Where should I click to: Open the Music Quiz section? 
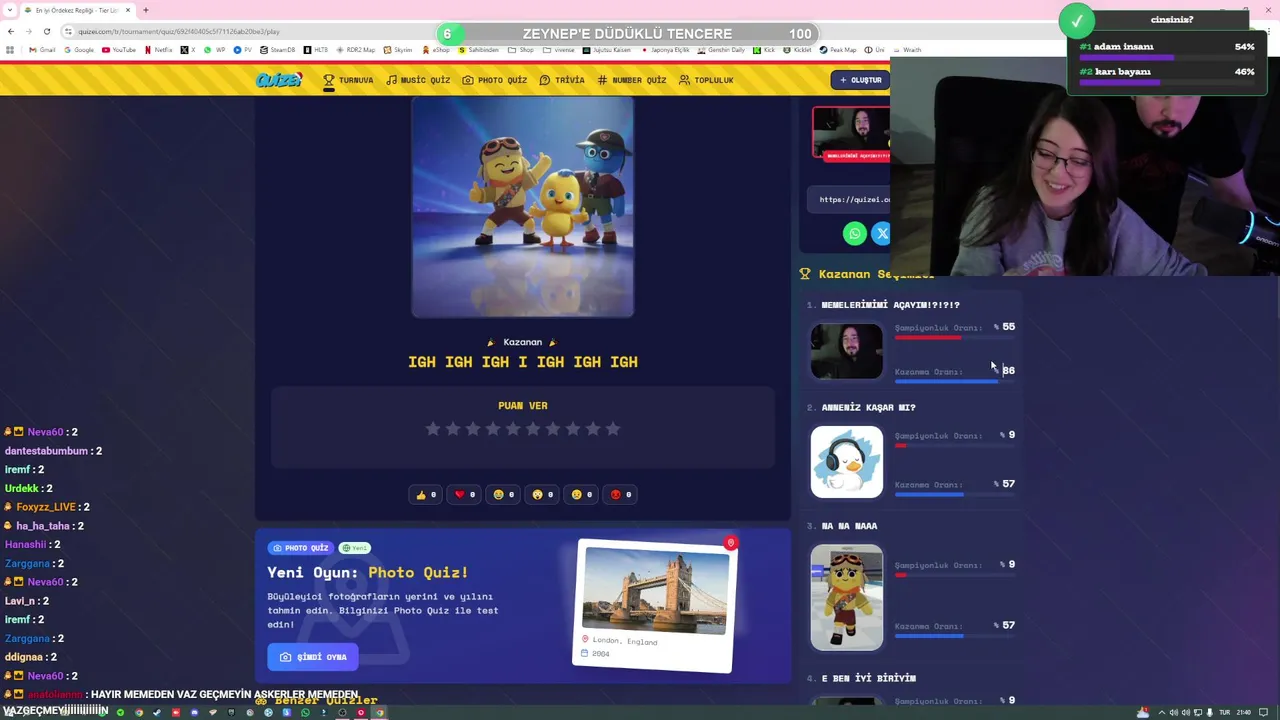tap(418, 80)
